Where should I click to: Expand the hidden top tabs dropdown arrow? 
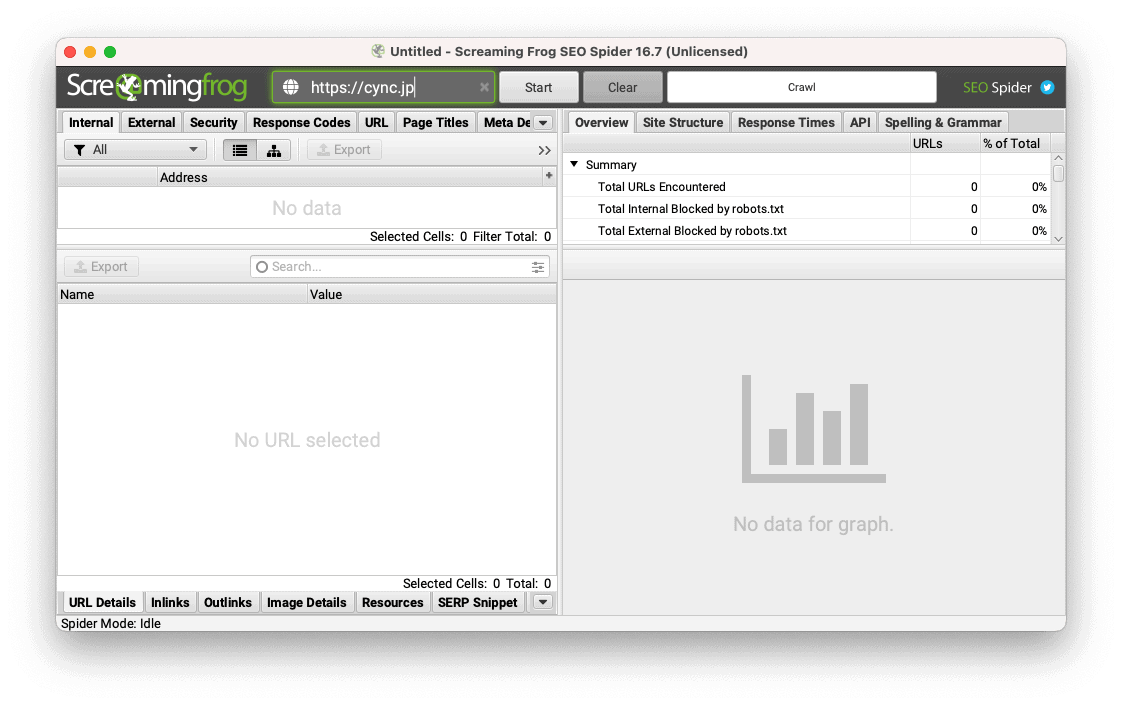point(543,123)
